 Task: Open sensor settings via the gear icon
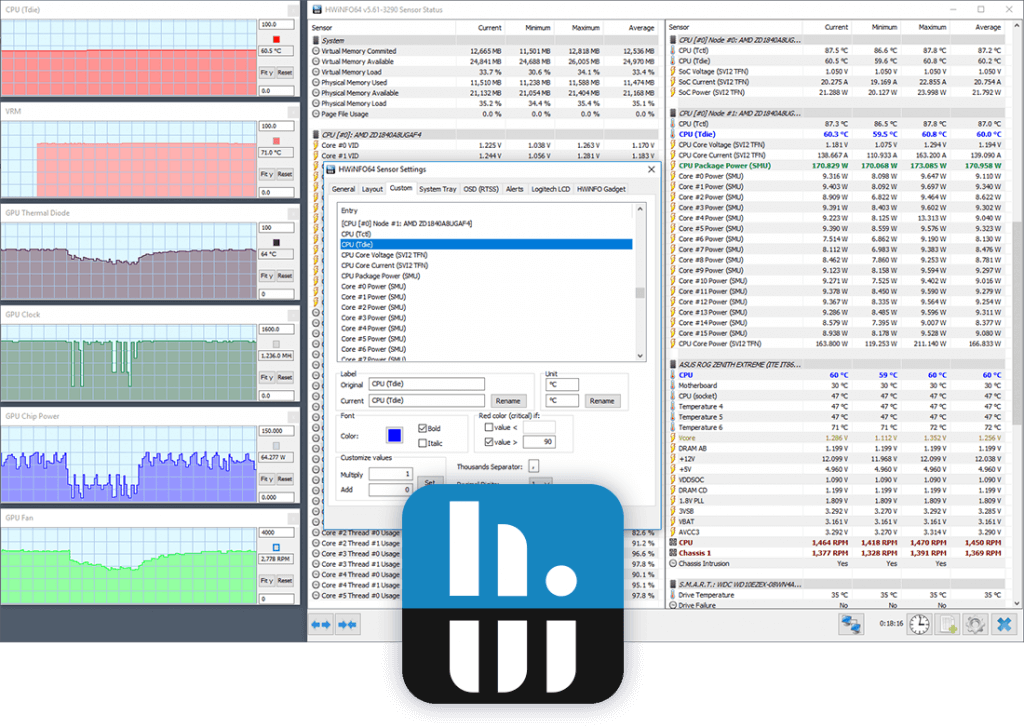[x=975, y=624]
